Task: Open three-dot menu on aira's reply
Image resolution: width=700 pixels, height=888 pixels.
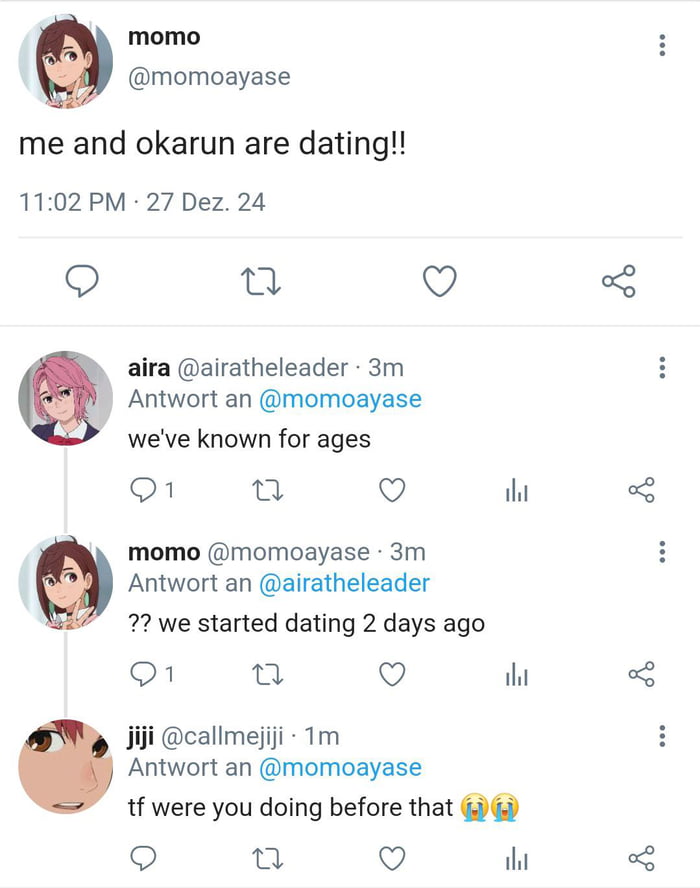Action: click(661, 368)
